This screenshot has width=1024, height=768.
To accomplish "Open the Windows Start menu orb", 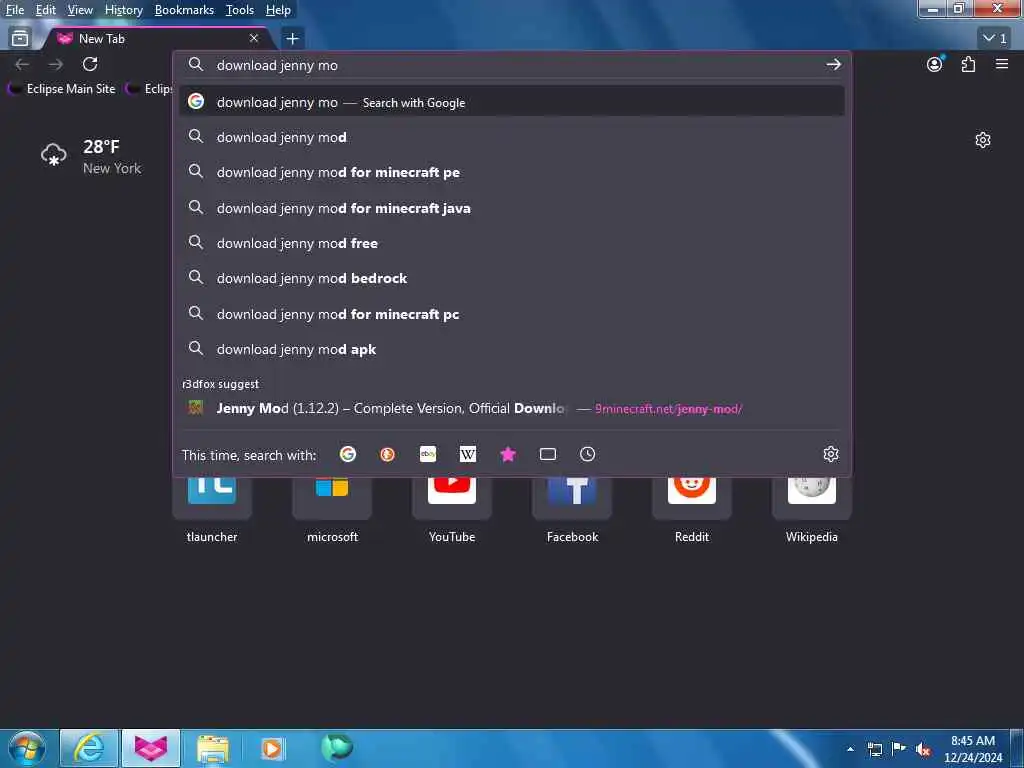I will pos(27,748).
